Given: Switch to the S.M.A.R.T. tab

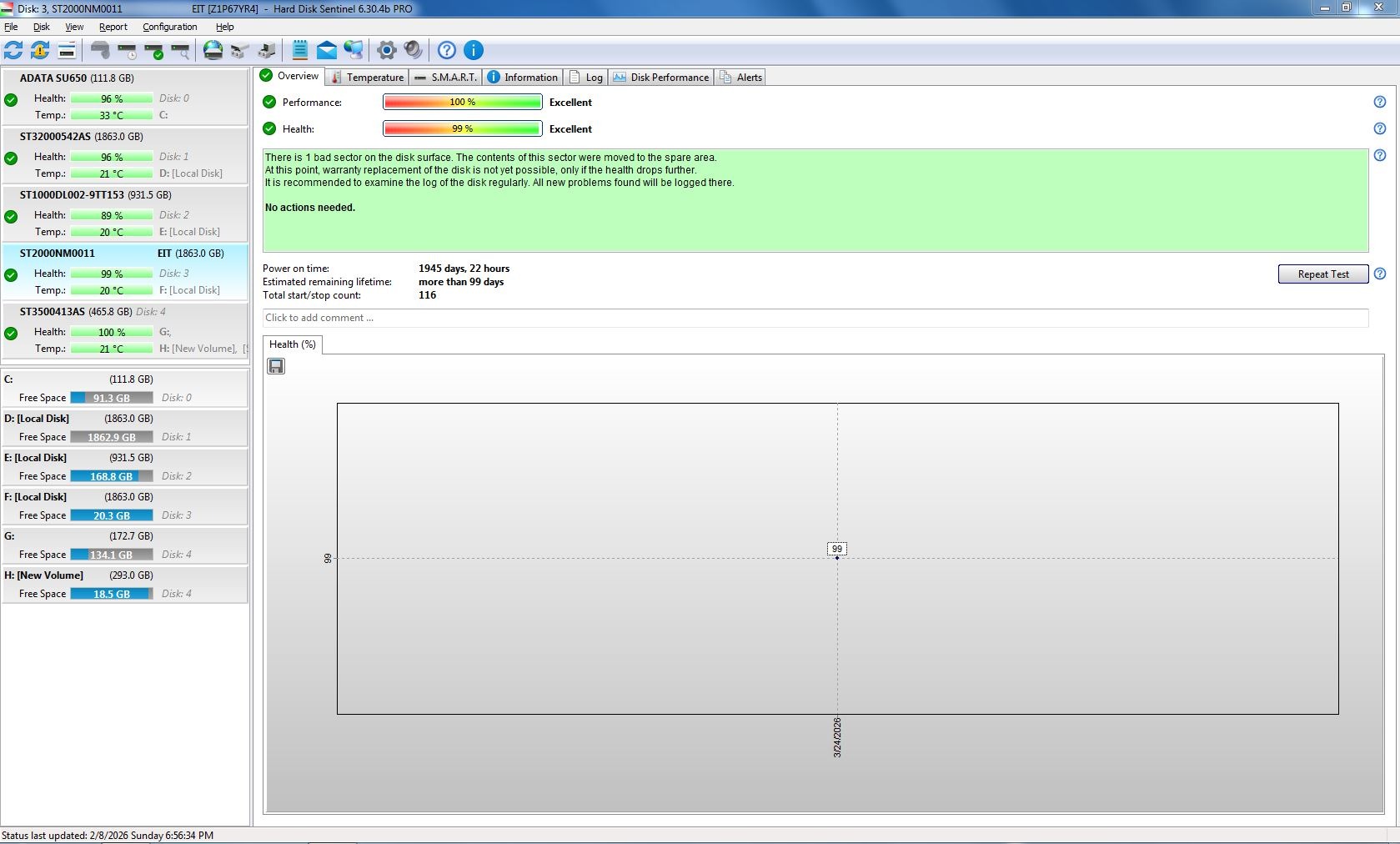Looking at the screenshot, I should pos(446,78).
